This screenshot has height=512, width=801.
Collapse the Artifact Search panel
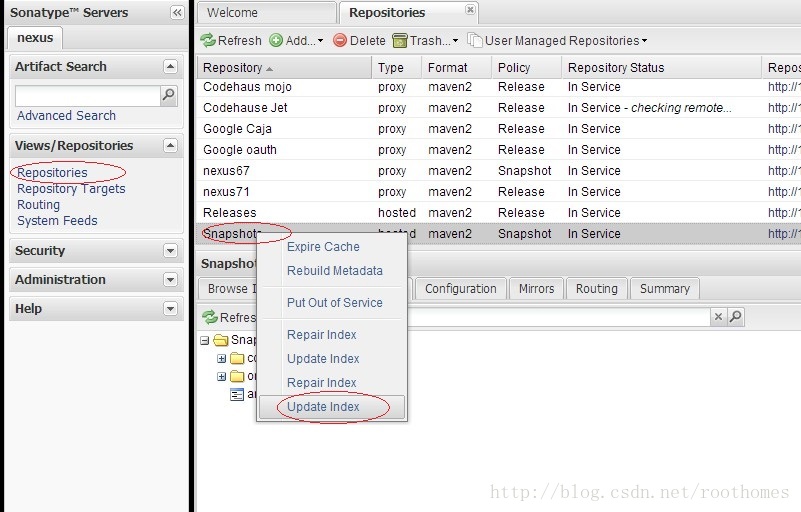[170, 66]
